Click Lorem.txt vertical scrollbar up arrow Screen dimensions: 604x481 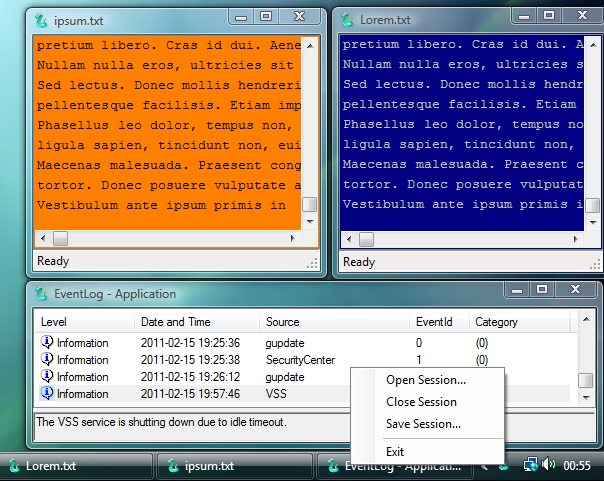pyautogui.click(x=593, y=45)
